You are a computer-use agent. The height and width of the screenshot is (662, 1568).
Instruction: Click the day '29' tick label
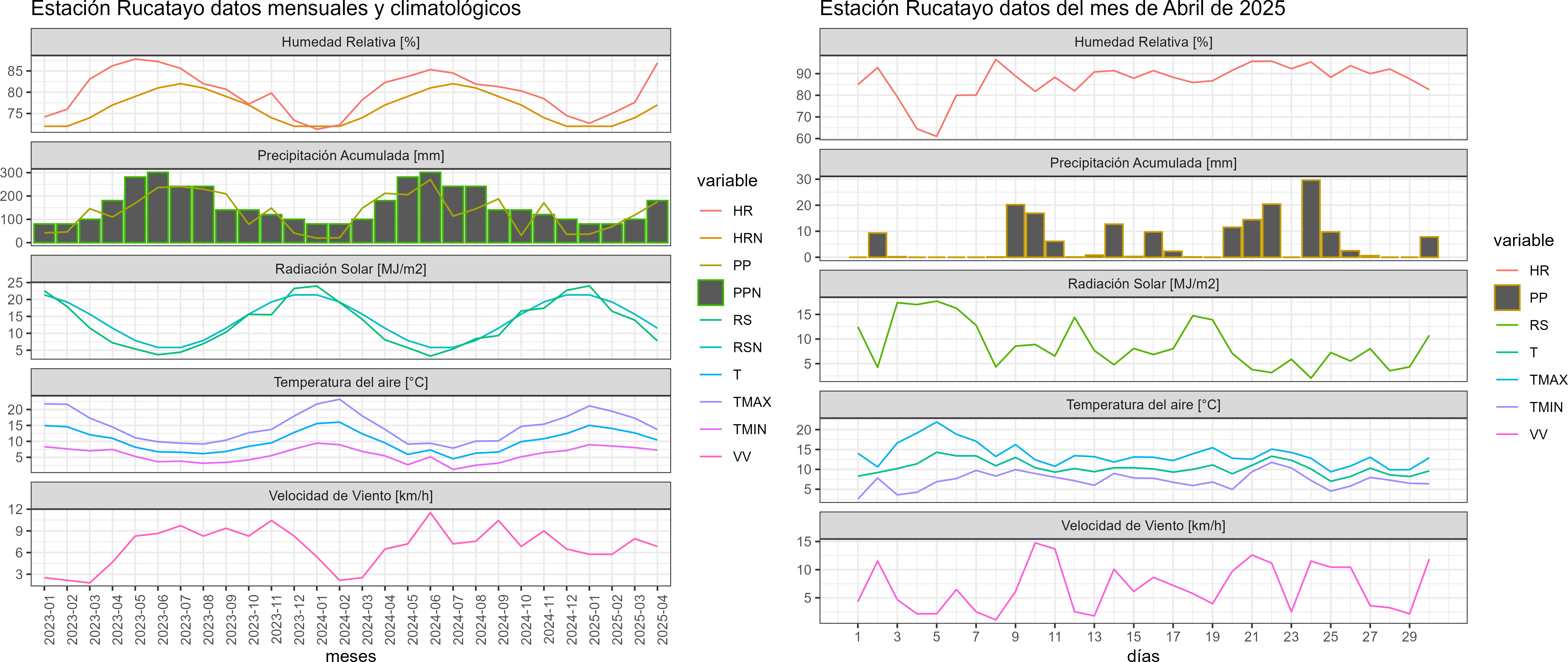(x=1409, y=636)
